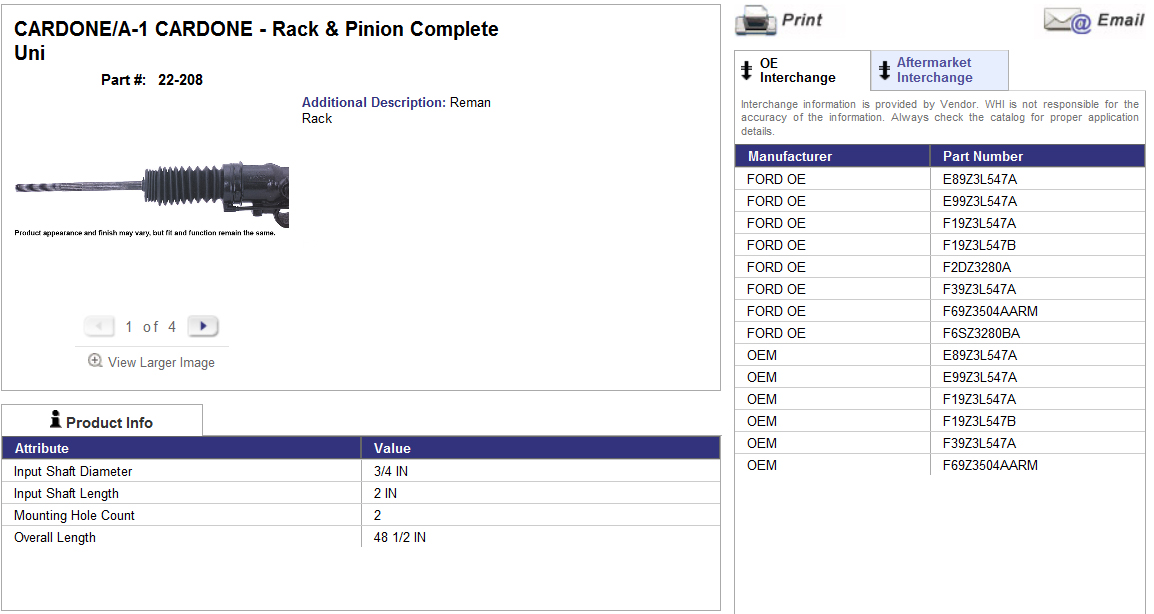This screenshot has width=1154, height=614.
Task: Click the Print text link
Action: (x=802, y=20)
